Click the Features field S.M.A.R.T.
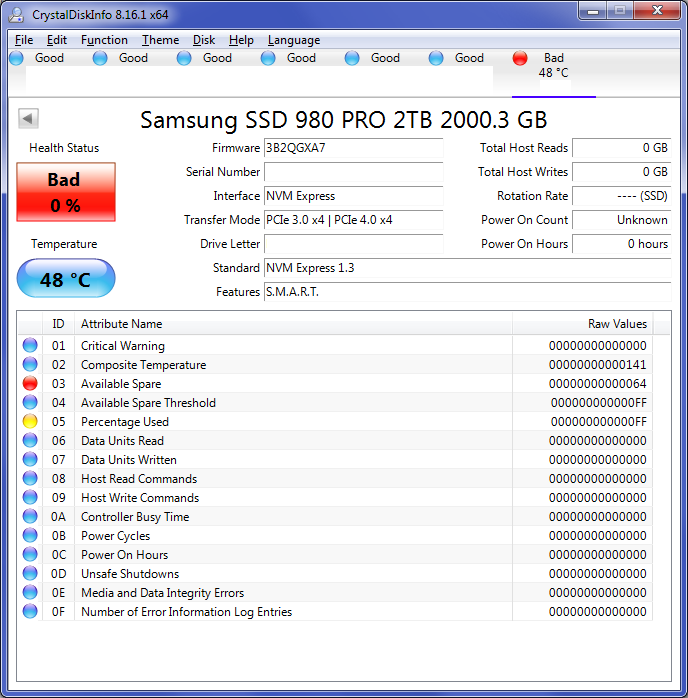 (x=467, y=292)
